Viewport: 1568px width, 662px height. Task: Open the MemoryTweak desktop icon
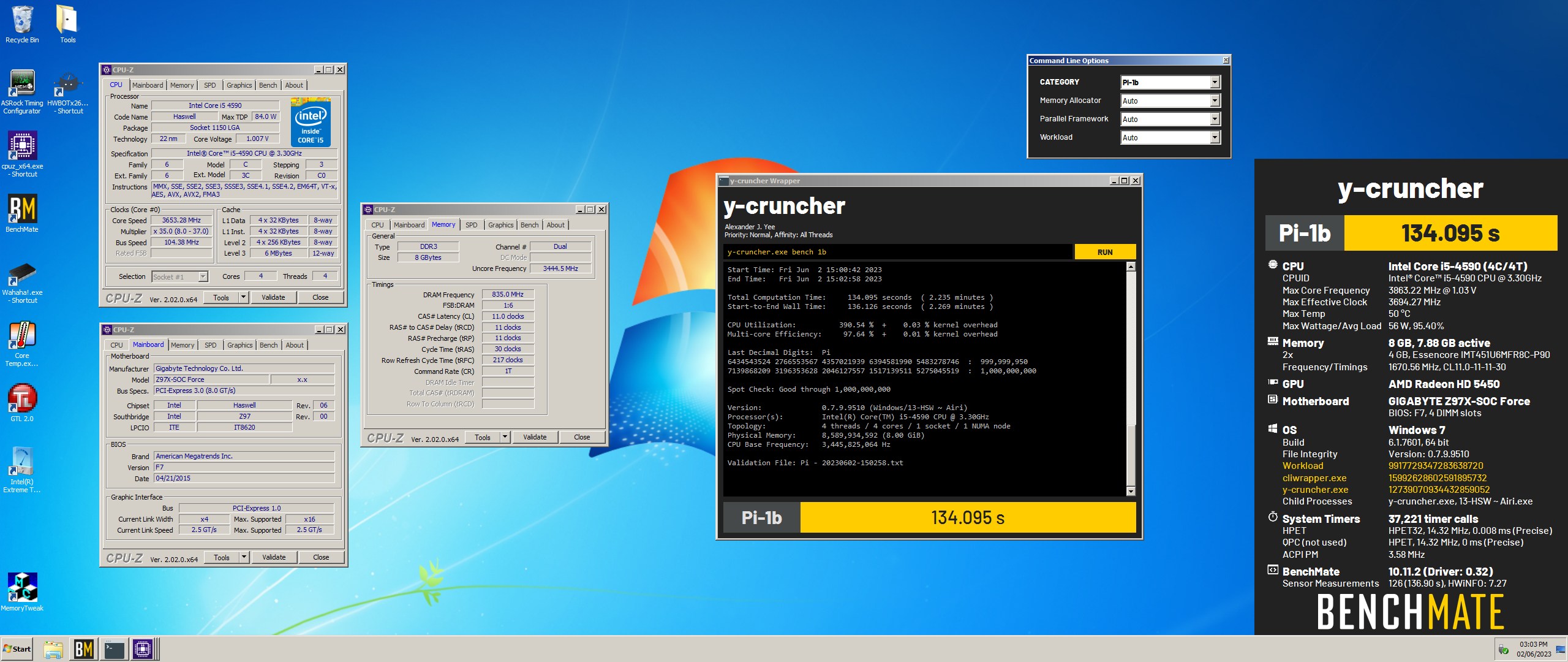point(22,592)
